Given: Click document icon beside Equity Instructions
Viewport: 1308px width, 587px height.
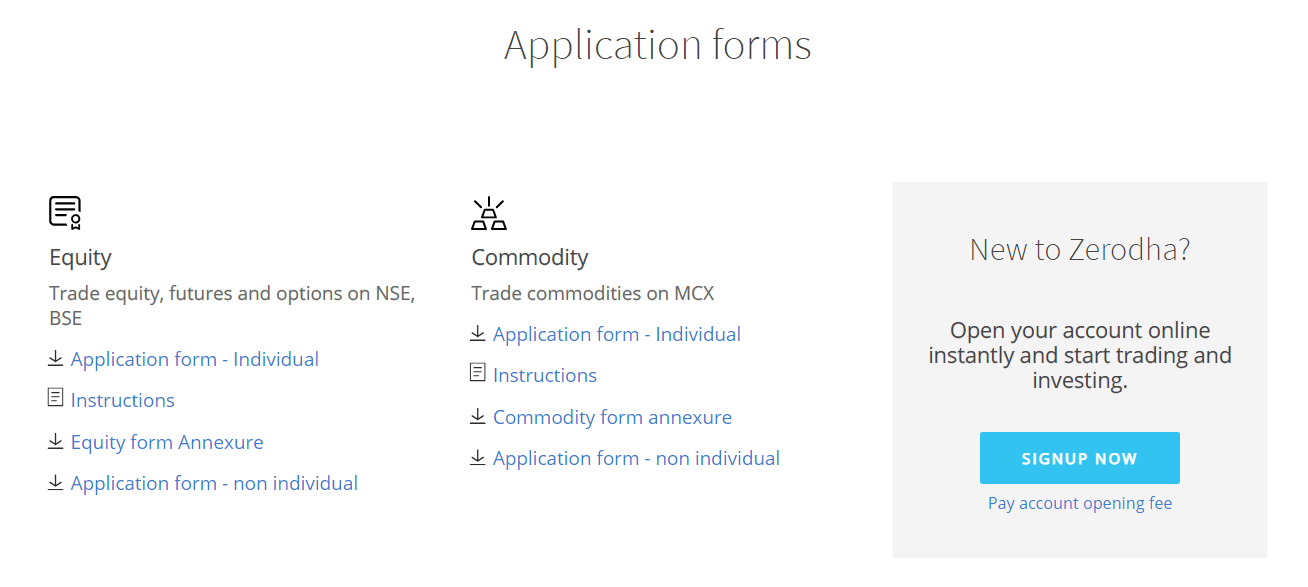Looking at the screenshot, I should click(x=56, y=398).
